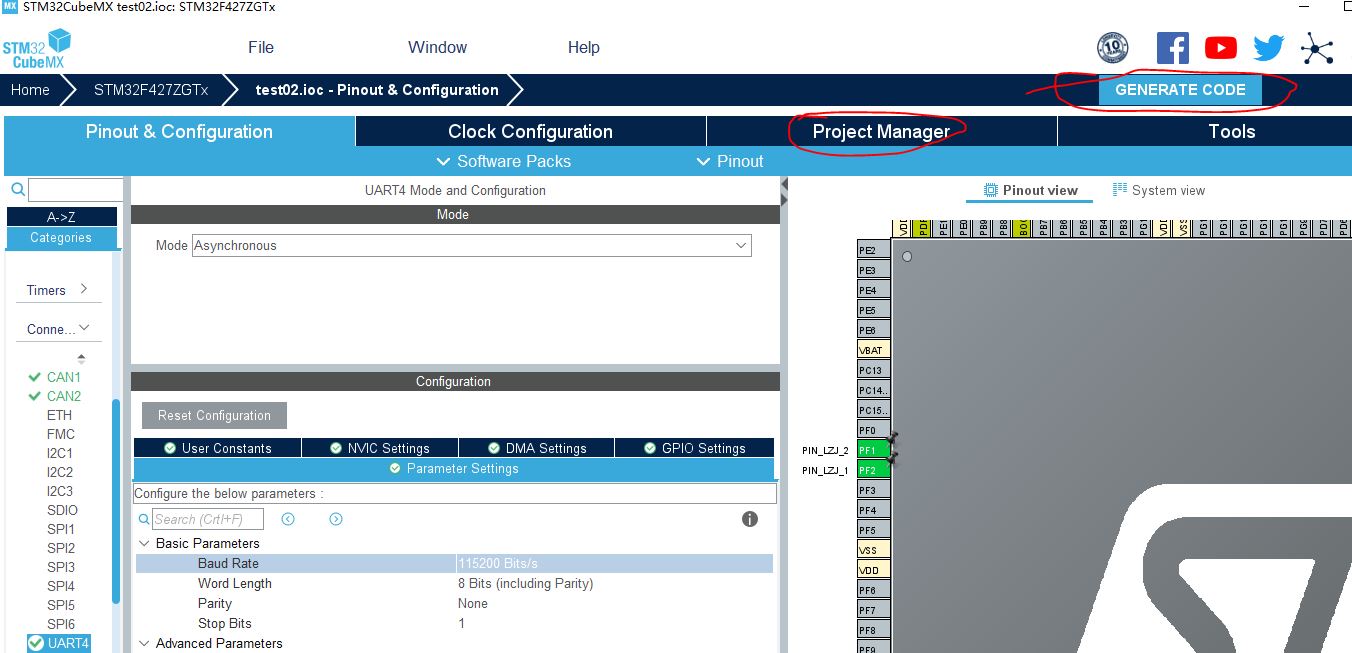The image size is (1352, 653).
Task: Open the Window menu
Action: pos(437,47)
